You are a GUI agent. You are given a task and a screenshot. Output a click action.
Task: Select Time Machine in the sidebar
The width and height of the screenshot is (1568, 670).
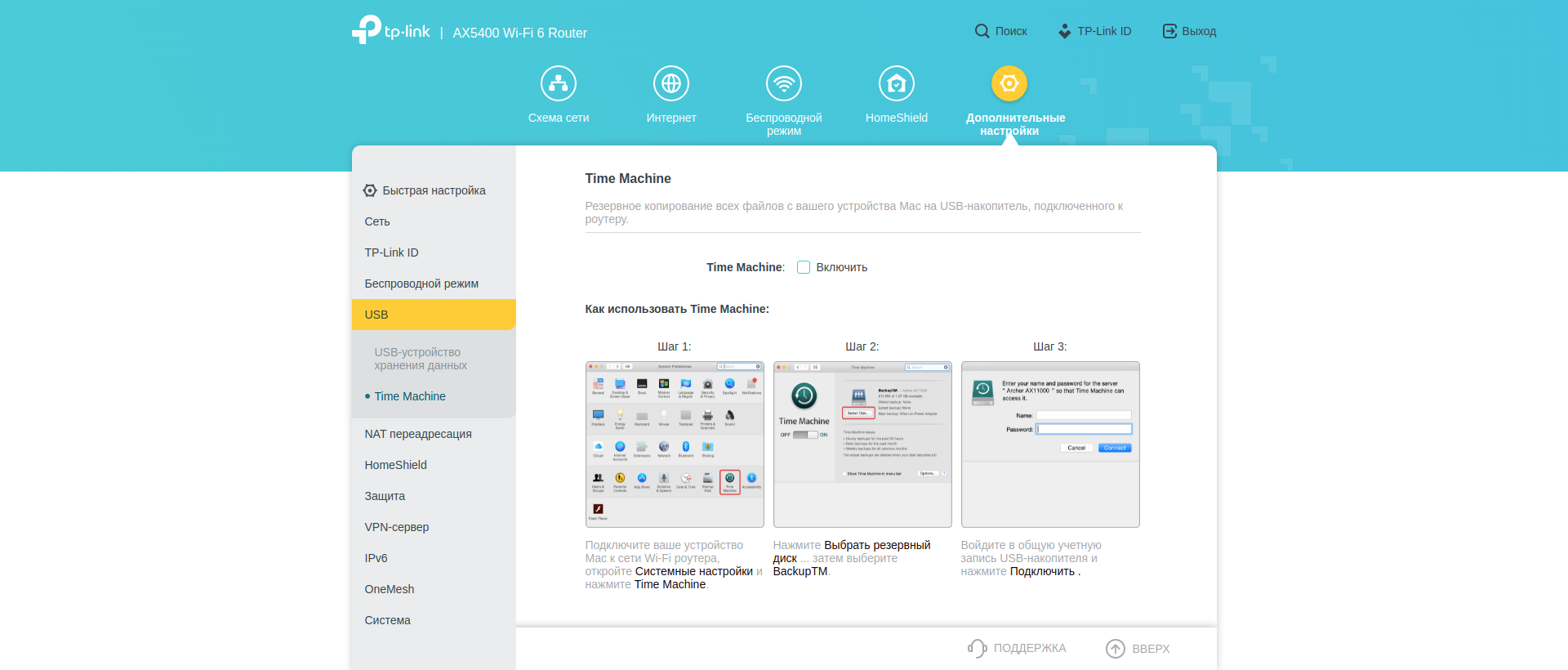[x=410, y=396]
